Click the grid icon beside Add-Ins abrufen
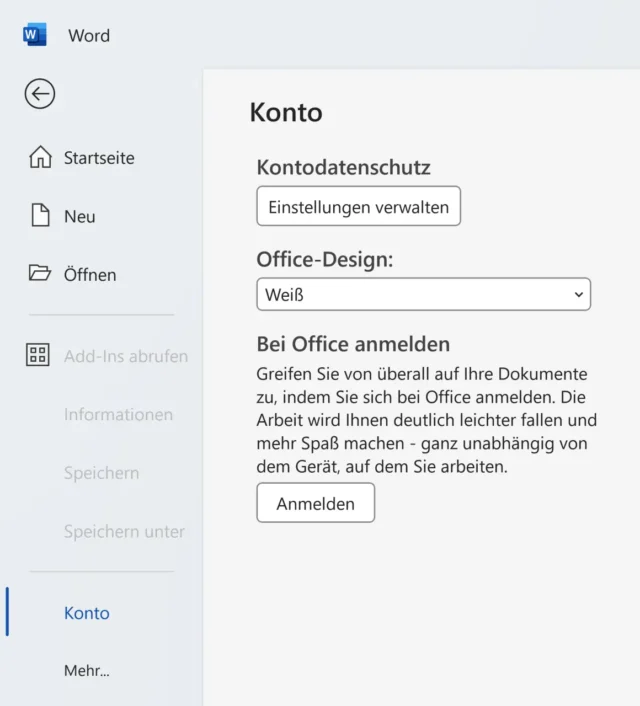This screenshot has height=706, width=640. click(38, 355)
